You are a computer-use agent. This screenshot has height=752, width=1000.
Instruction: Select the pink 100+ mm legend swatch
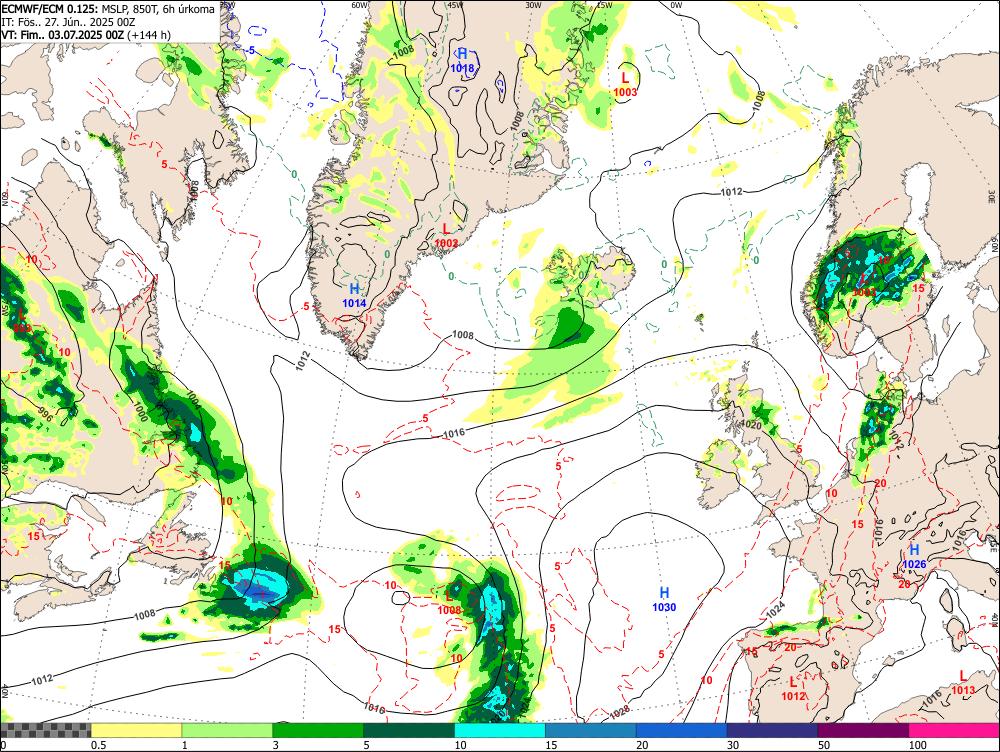(x=954, y=730)
